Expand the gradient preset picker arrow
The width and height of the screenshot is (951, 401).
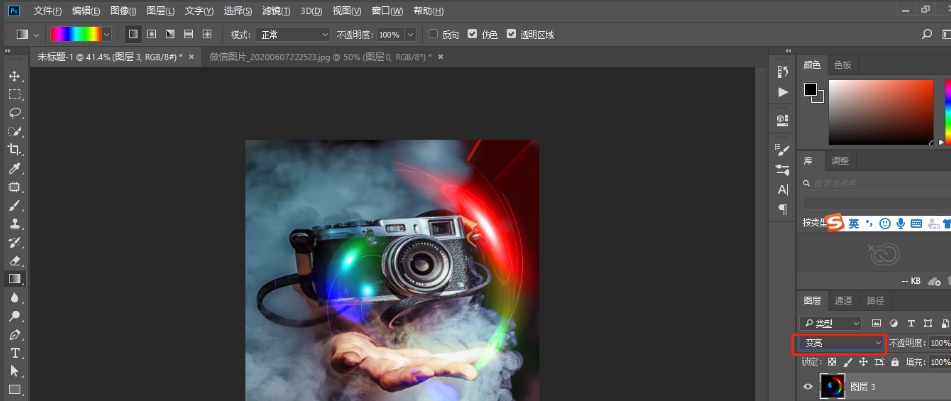(107, 34)
